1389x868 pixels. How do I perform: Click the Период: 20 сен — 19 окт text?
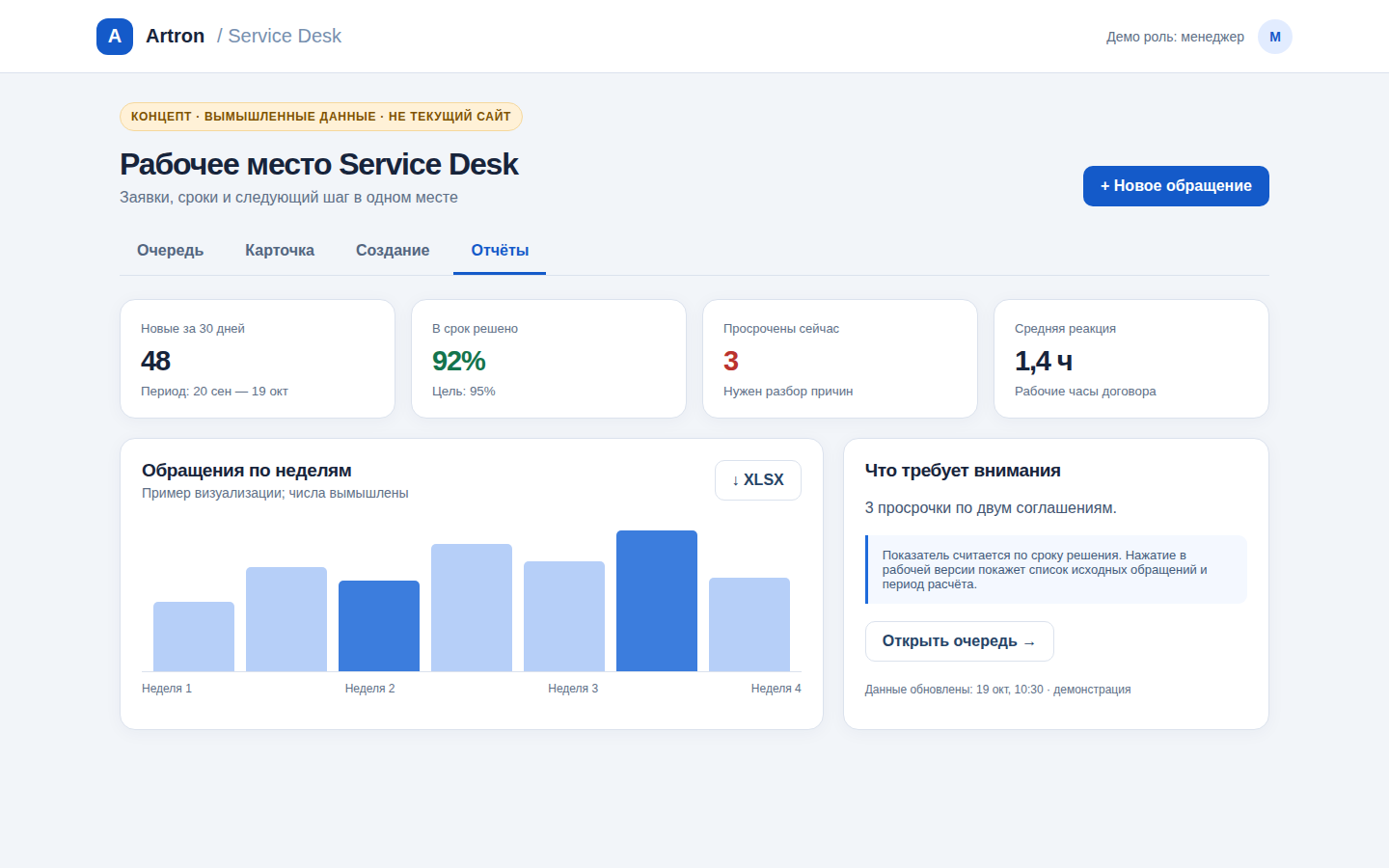(x=214, y=392)
